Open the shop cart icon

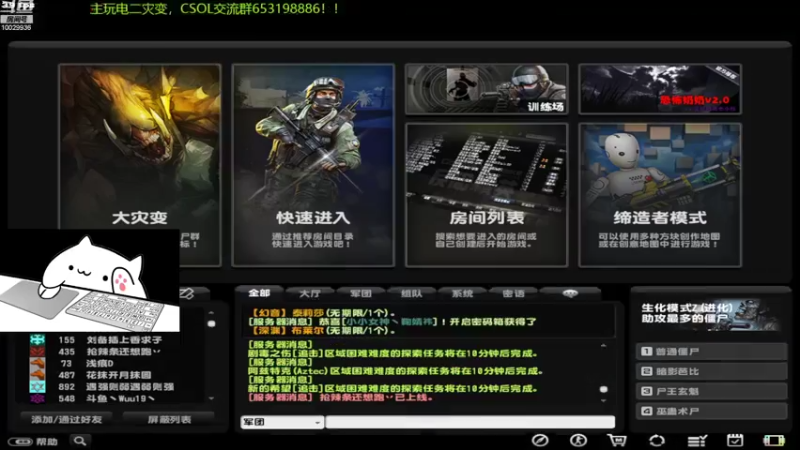(x=617, y=440)
